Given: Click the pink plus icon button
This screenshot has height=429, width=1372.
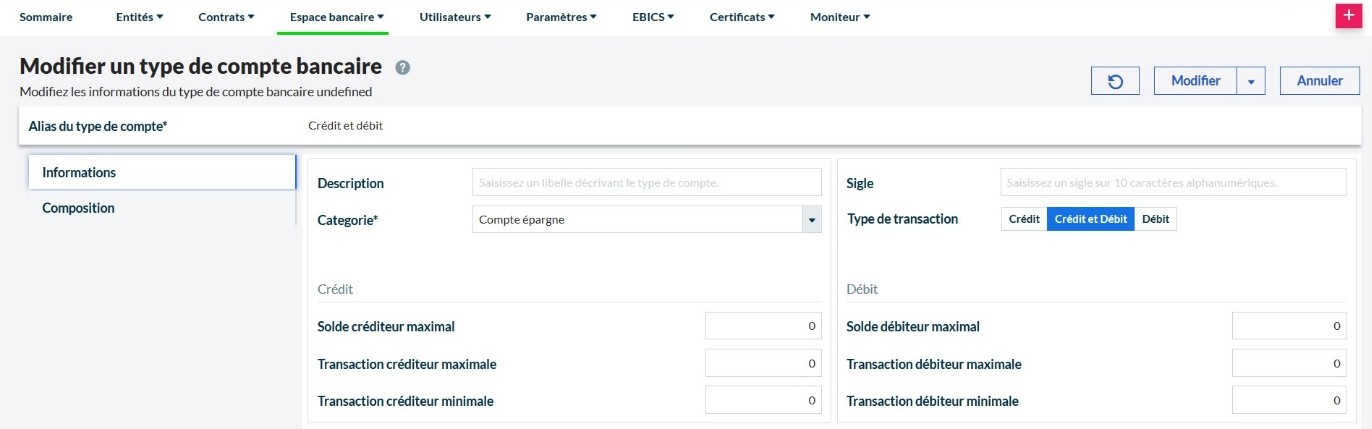Looking at the screenshot, I should click(1349, 17).
